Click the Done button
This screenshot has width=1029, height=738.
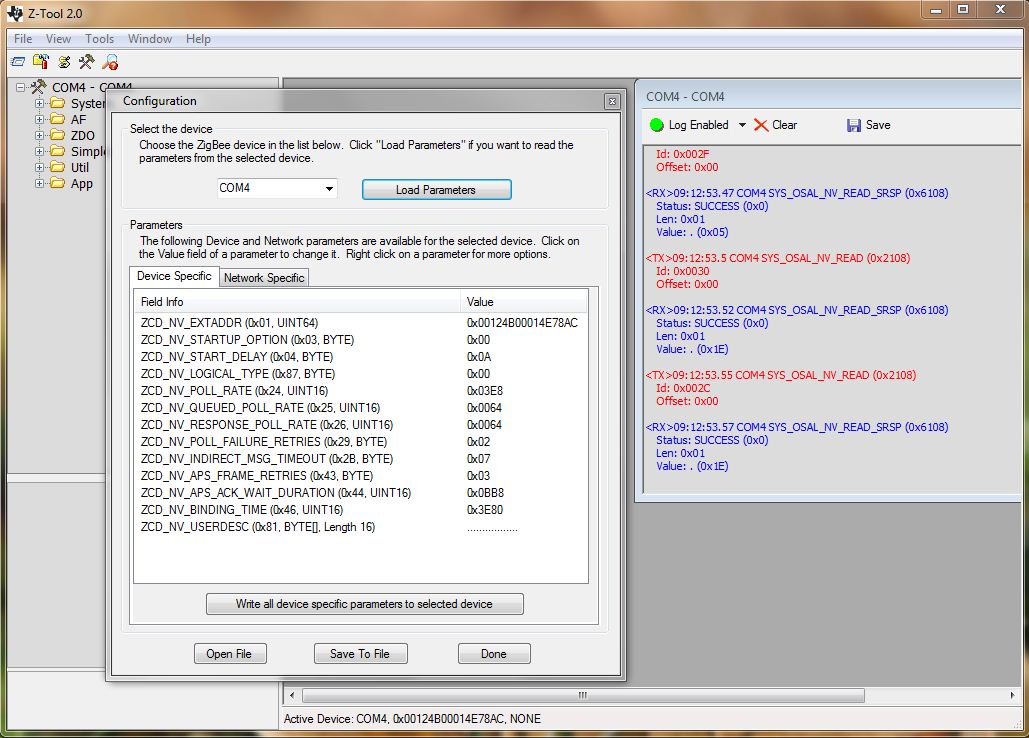494,653
